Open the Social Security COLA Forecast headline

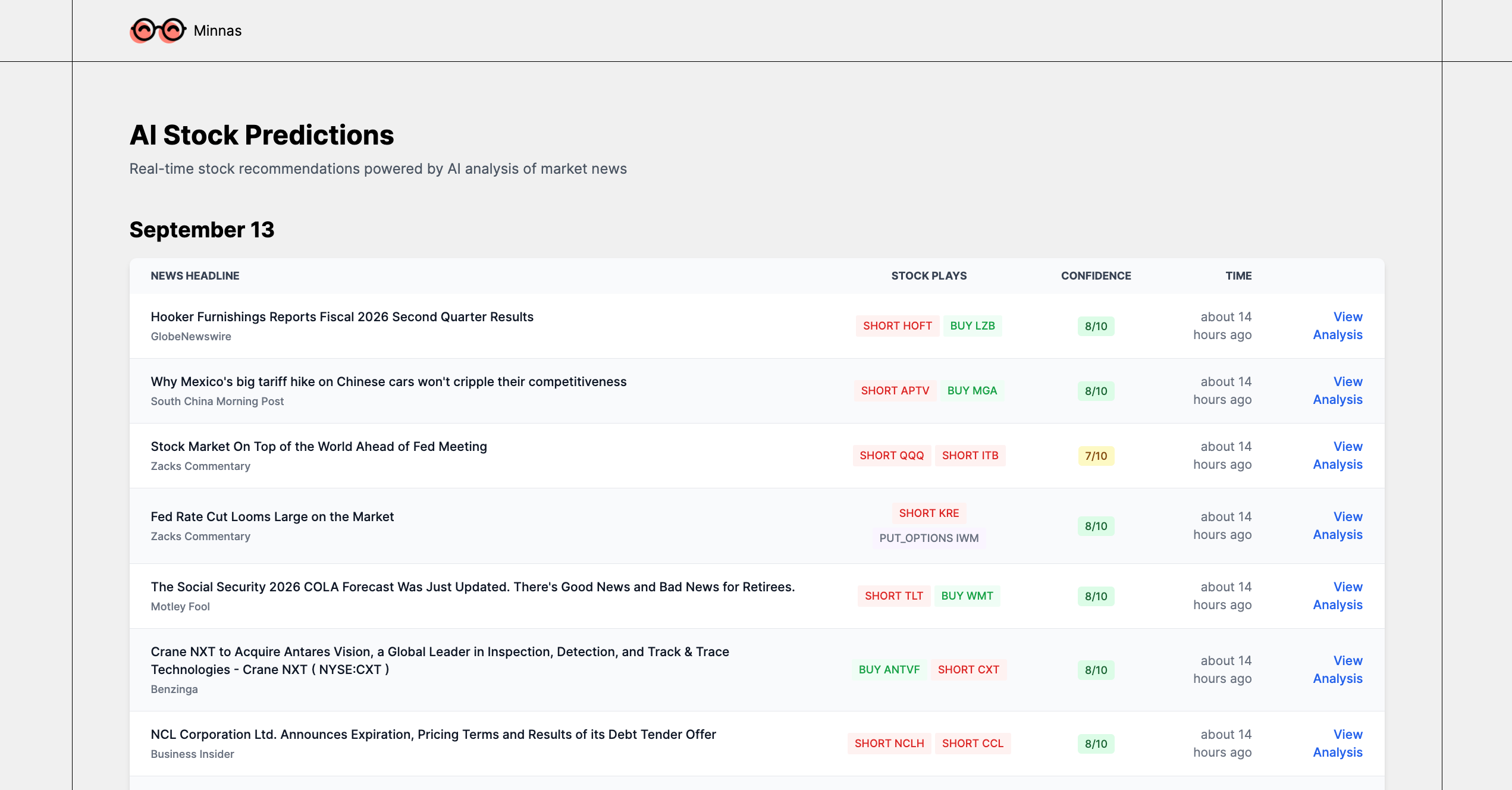472,587
